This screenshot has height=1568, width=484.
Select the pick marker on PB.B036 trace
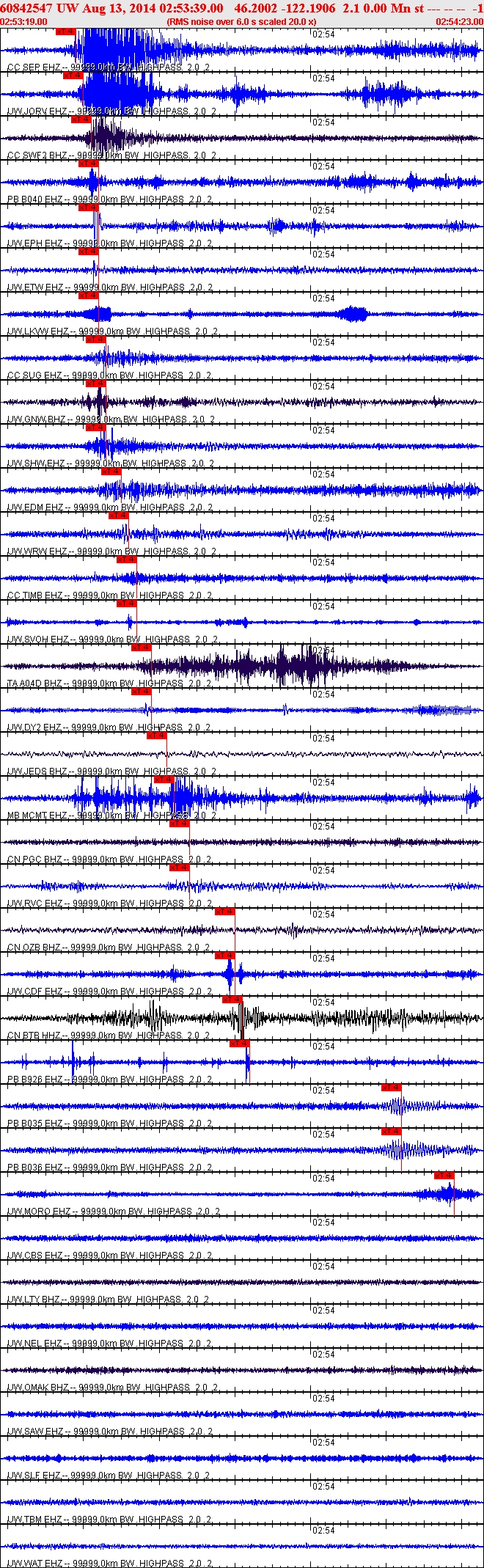point(391,1132)
